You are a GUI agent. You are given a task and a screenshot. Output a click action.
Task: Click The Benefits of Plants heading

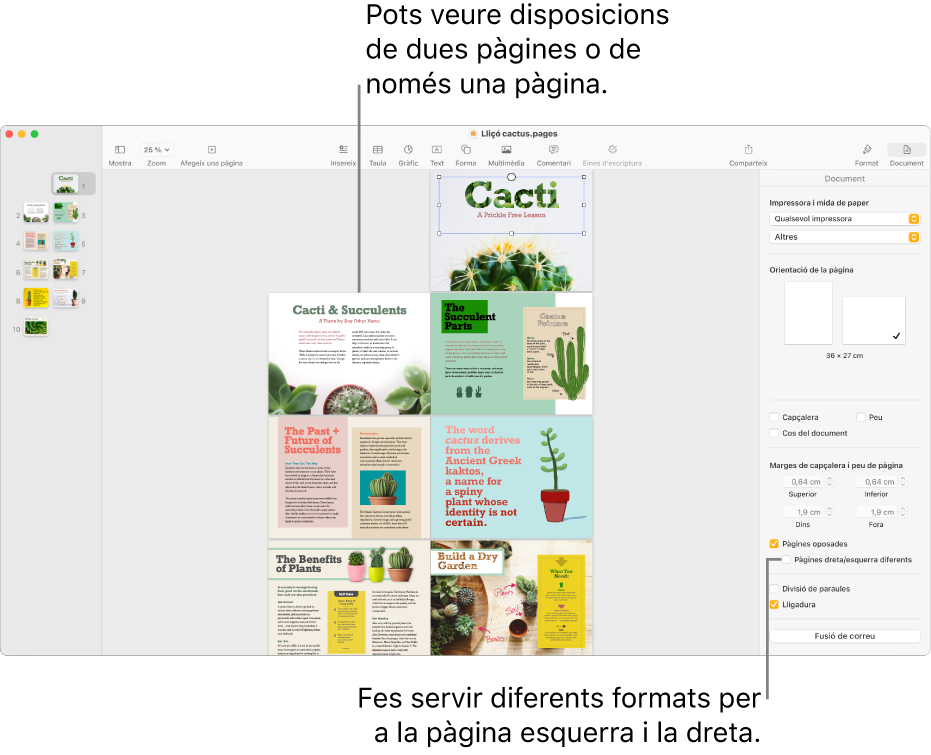309,564
